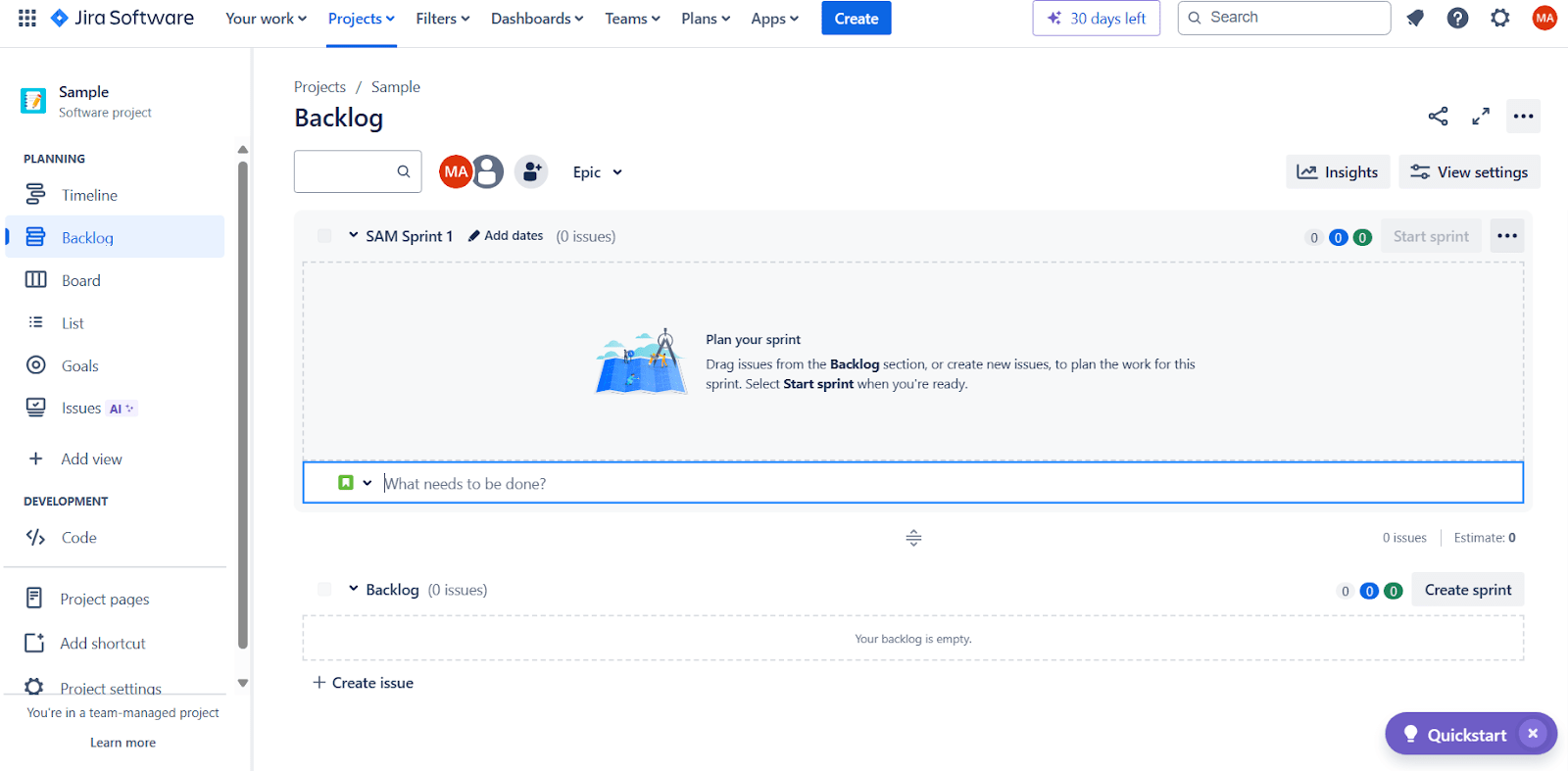This screenshot has height=771, width=1568.
Task: Open the app switcher grid icon
Action: pos(27,18)
